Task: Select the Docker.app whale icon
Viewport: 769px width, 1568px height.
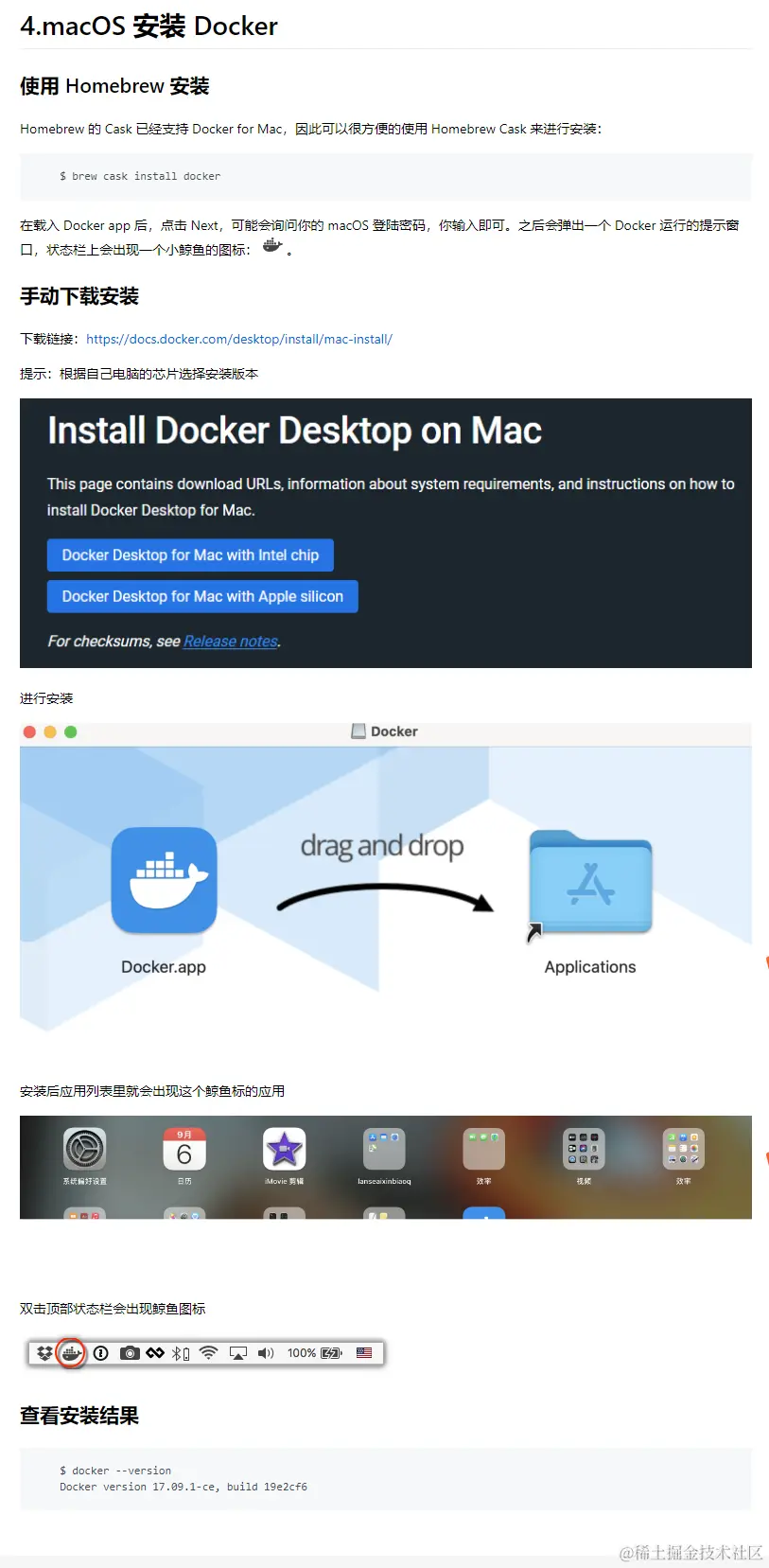Action: (164, 880)
